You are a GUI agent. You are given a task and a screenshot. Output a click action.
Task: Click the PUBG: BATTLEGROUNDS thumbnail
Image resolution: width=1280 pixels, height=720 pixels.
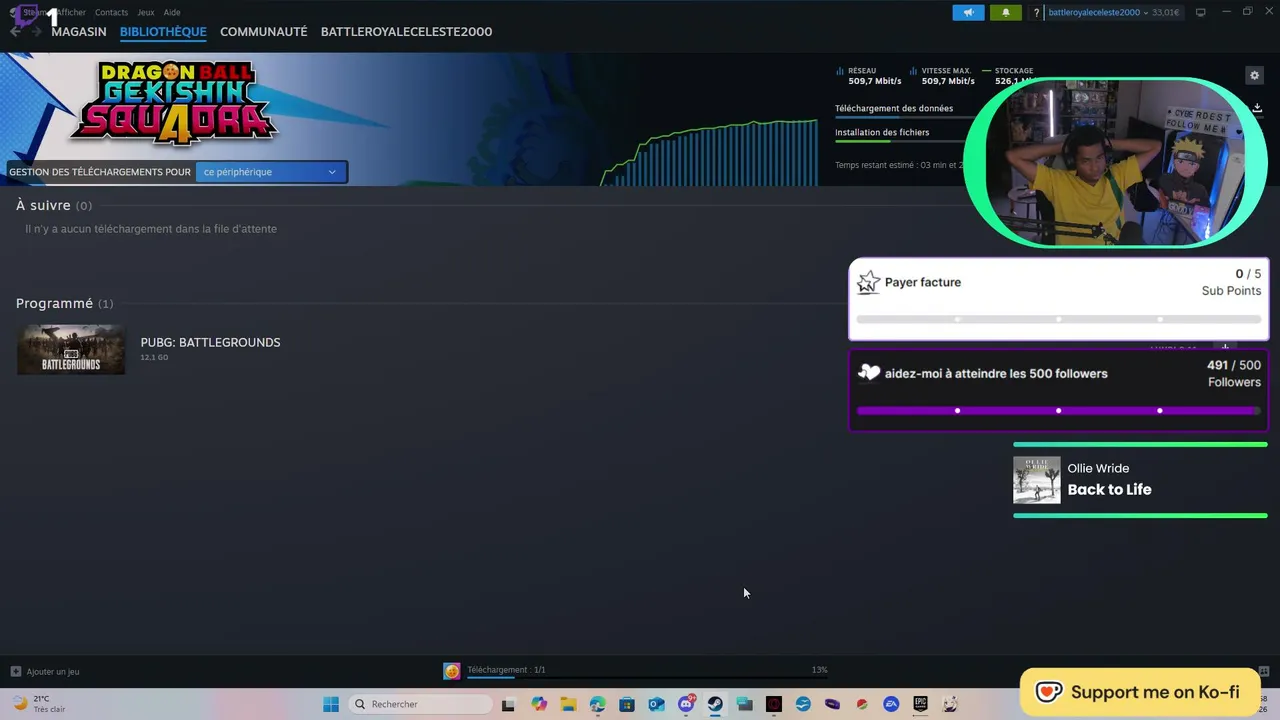click(x=71, y=349)
